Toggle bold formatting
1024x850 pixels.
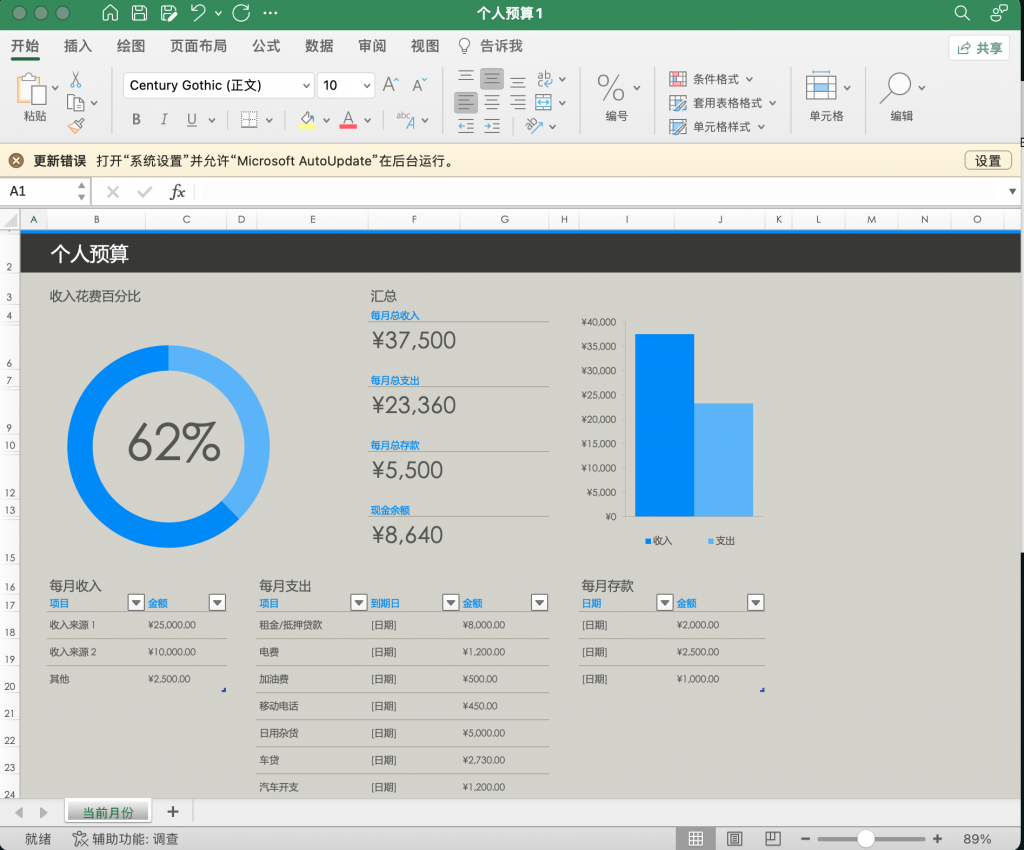(x=135, y=119)
